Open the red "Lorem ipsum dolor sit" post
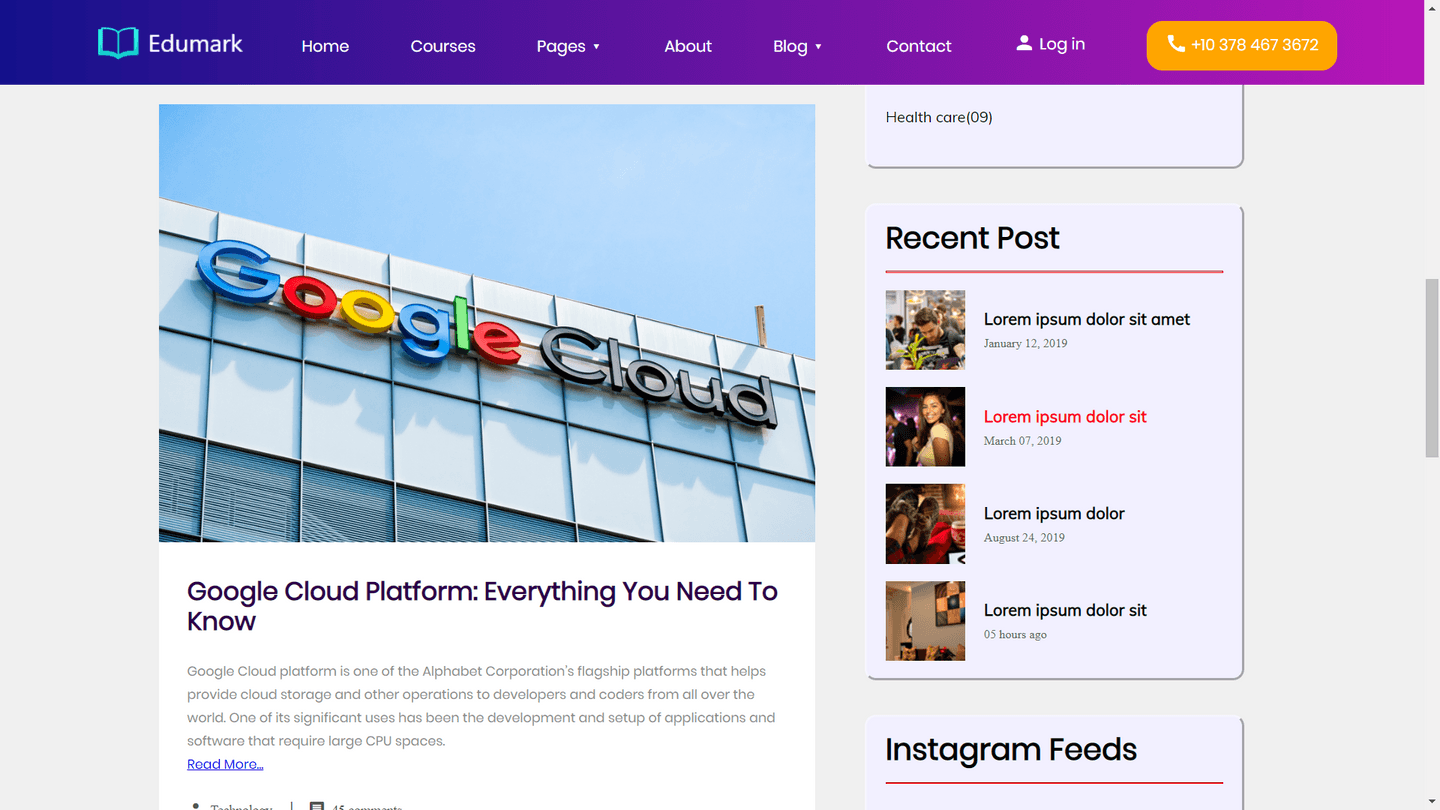This screenshot has height=810, width=1440. (1065, 416)
